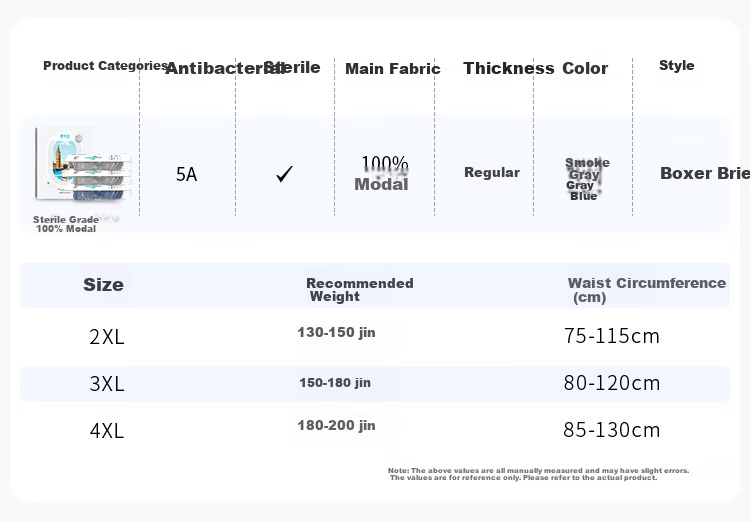Click the Style column header
750x522 pixels.
click(676, 66)
